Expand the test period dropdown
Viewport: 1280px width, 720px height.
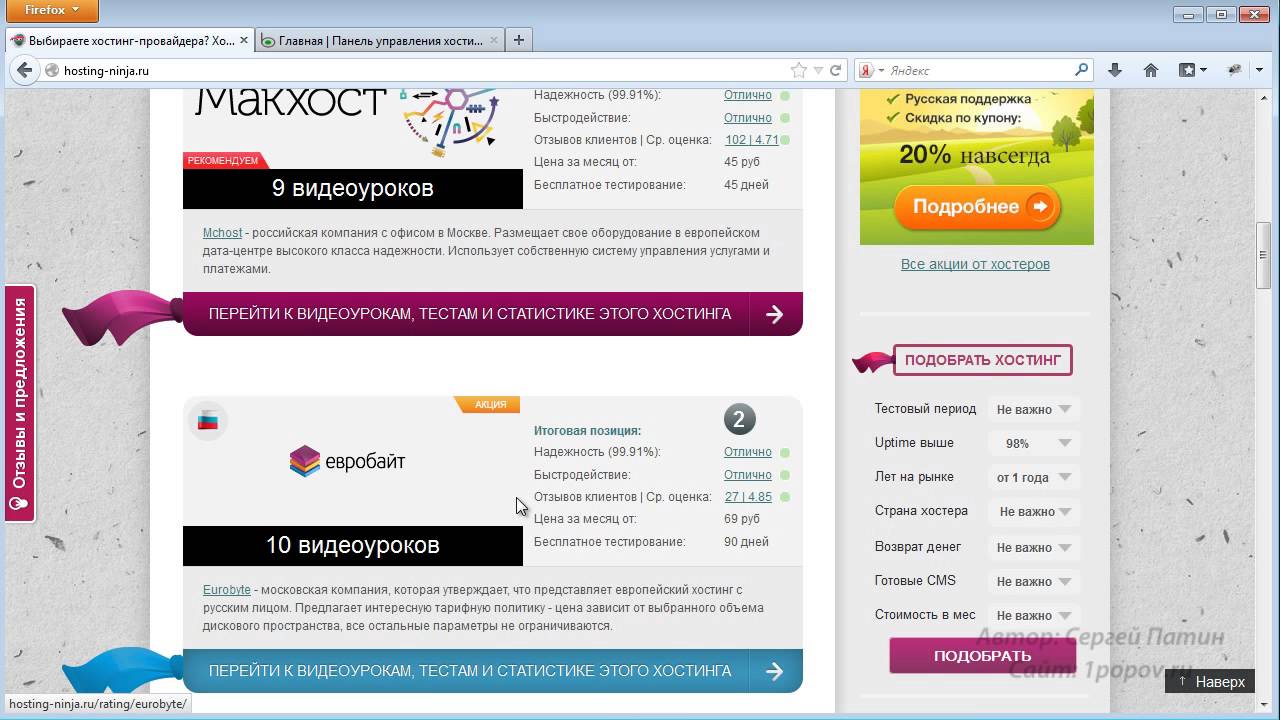click(x=1033, y=409)
